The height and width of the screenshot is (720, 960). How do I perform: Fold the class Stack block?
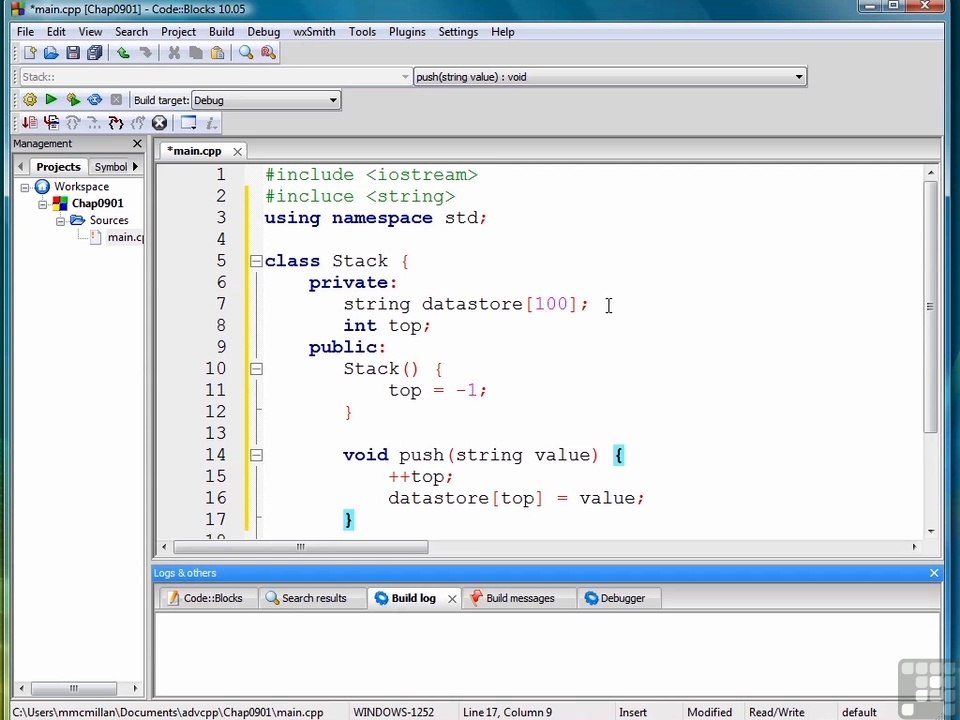click(257, 261)
